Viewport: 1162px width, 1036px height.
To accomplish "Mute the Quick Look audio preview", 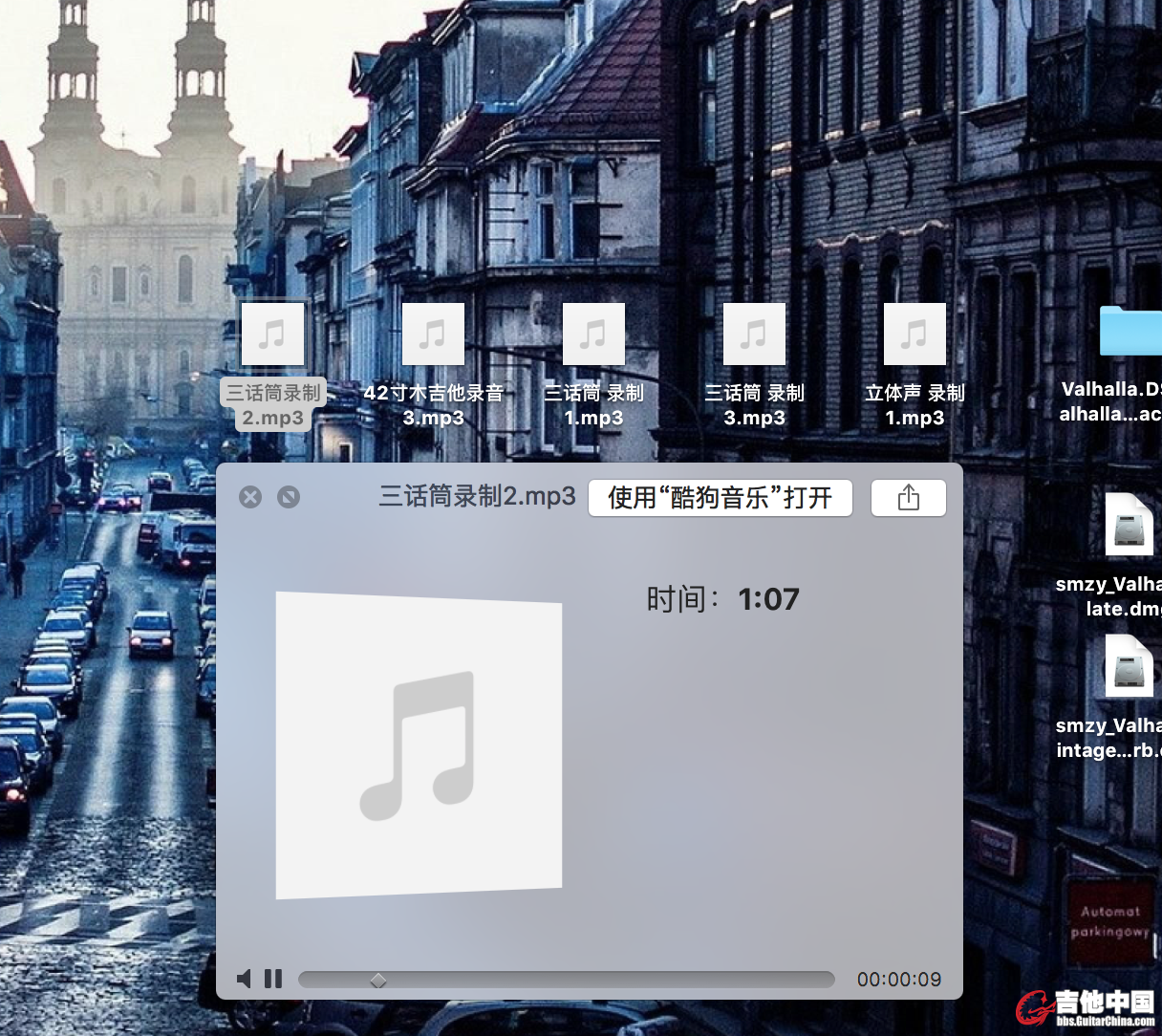I will (x=245, y=979).
